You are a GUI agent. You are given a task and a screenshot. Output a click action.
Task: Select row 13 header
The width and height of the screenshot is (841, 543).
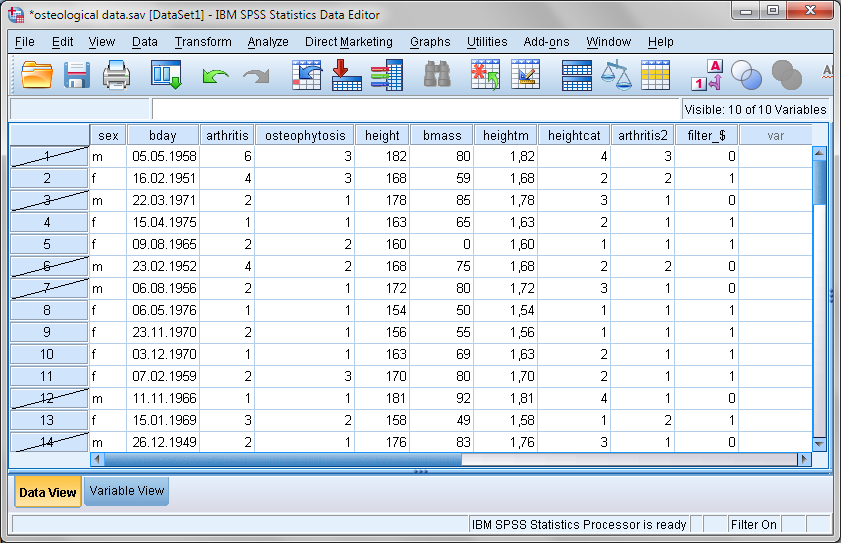(x=49, y=420)
